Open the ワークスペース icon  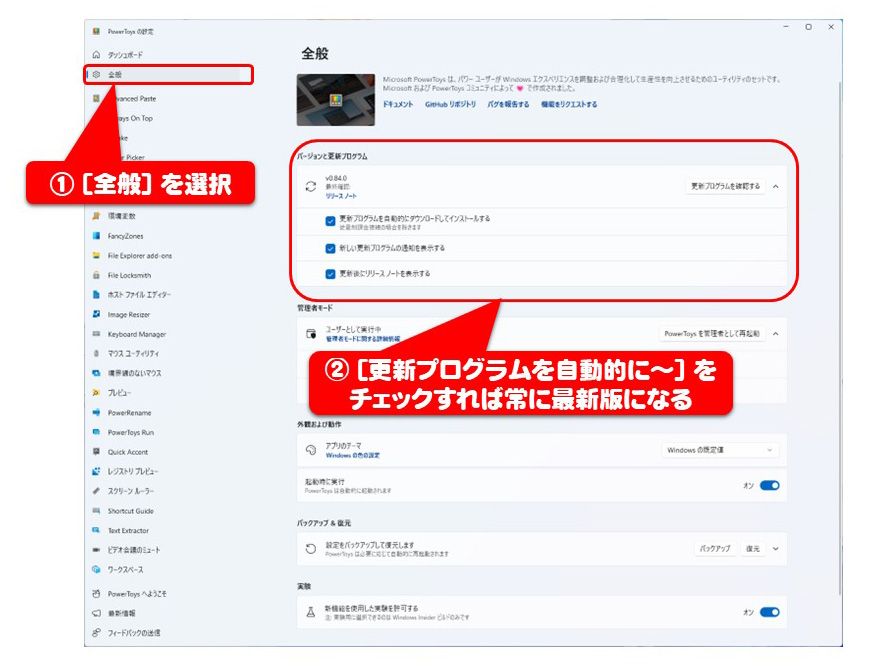click(97, 569)
